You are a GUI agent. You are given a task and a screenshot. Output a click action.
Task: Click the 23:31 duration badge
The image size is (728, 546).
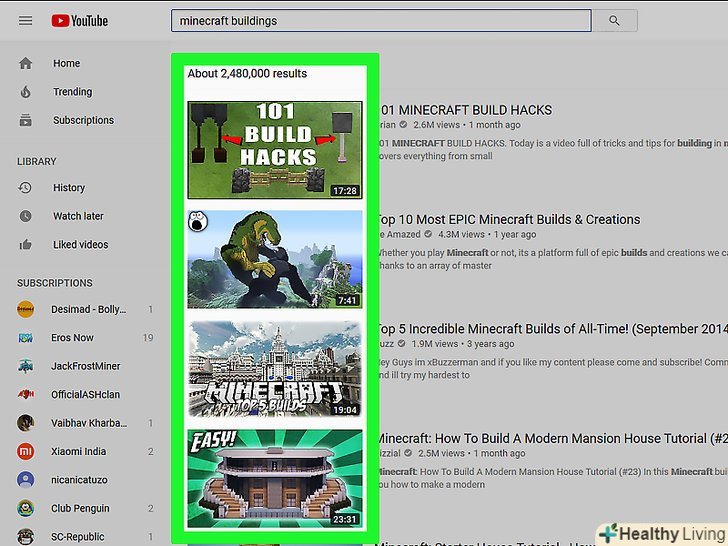pos(345,520)
